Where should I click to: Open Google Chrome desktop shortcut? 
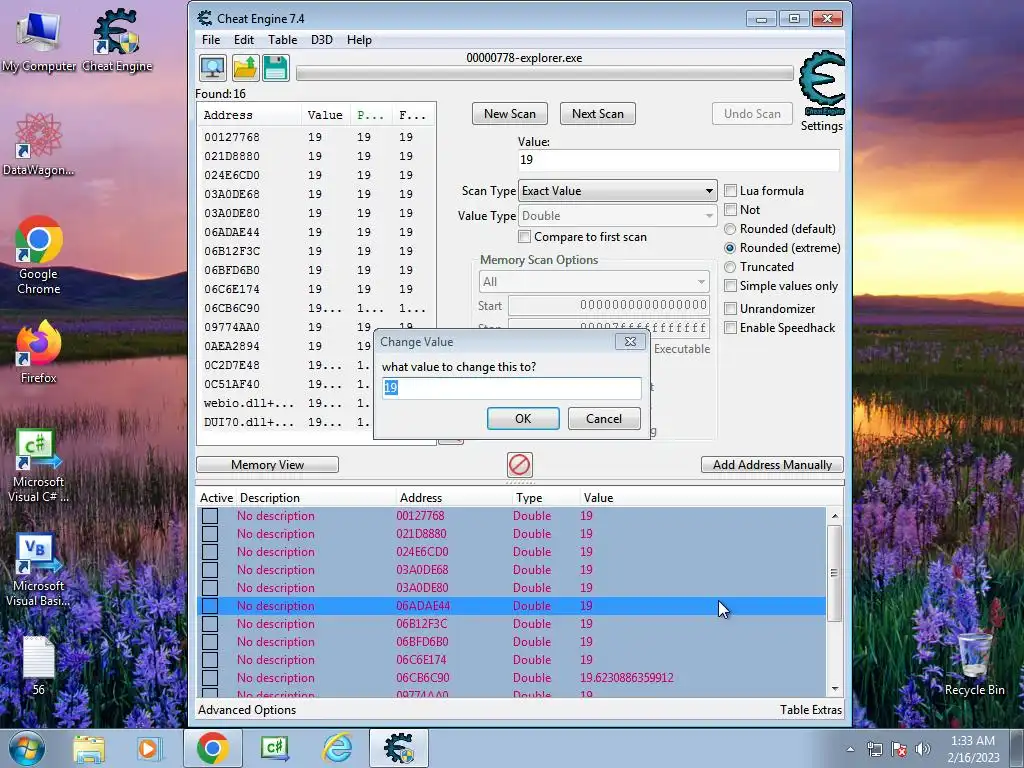pyautogui.click(x=39, y=255)
